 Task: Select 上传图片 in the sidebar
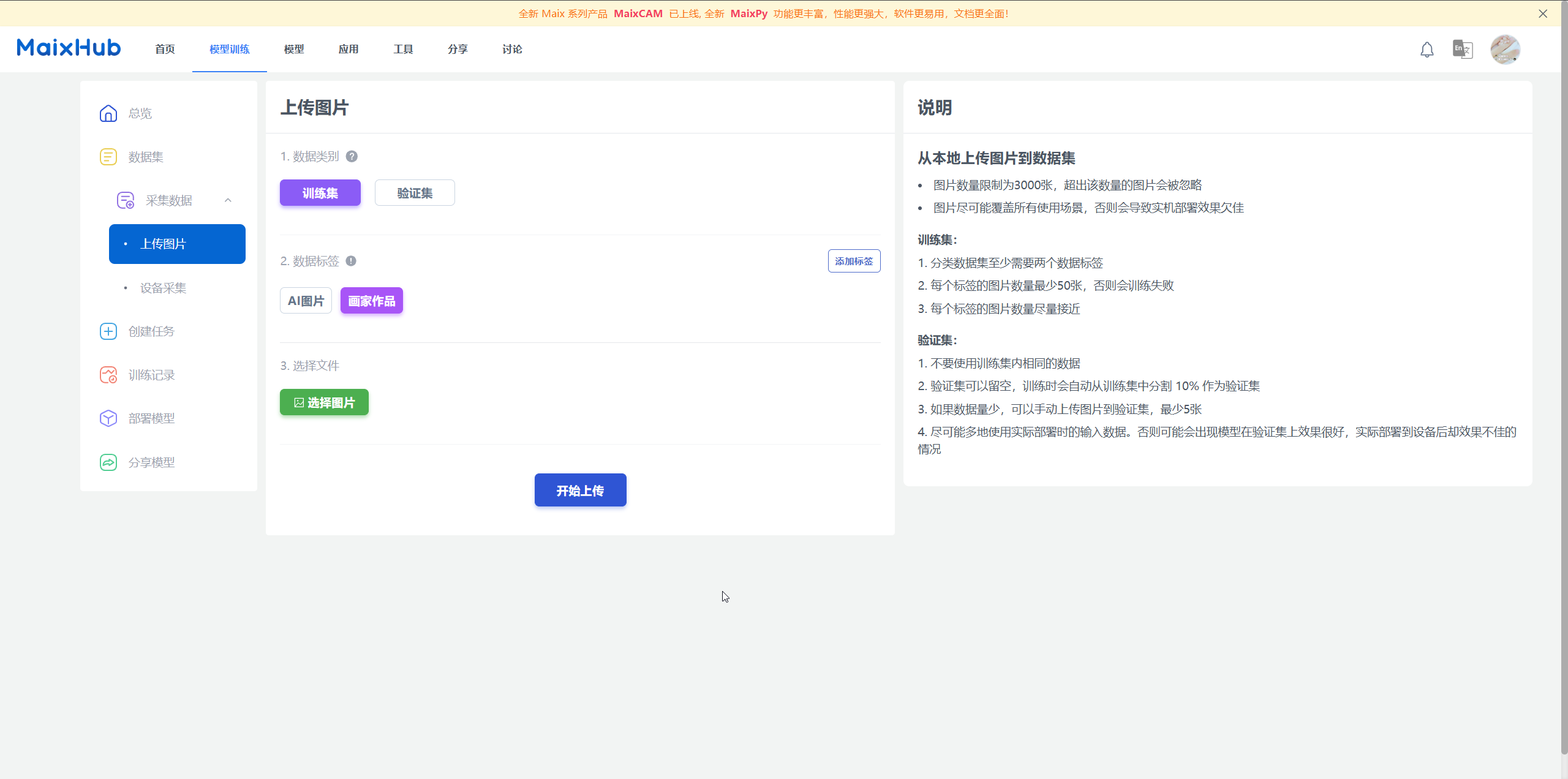click(177, 244)
